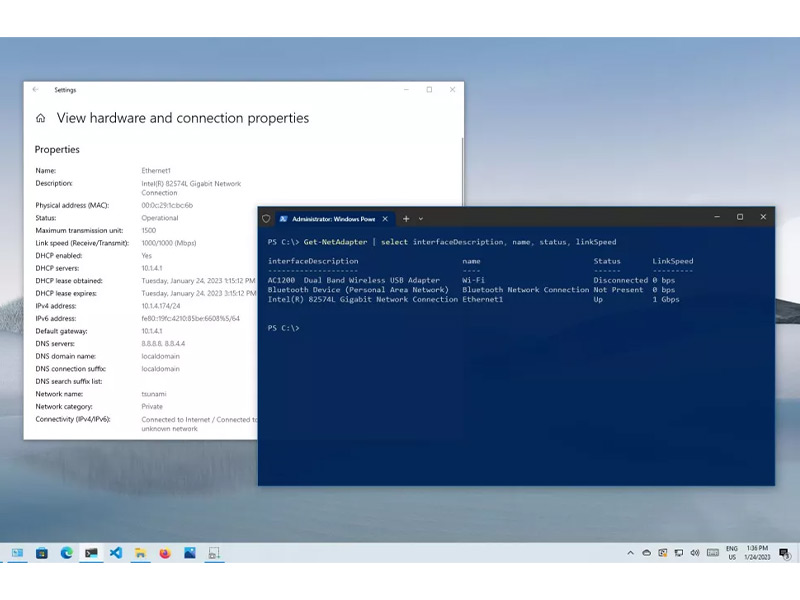800x600 pixels.
Task: Click the empty PS C:\> prompt line
Action: click(x=284, y=328)
